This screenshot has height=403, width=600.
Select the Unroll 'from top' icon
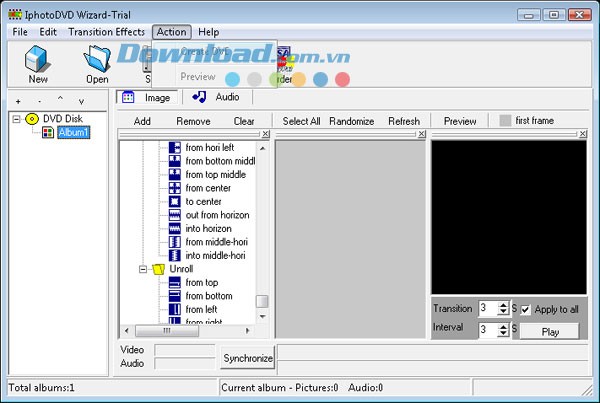(175, 283)
